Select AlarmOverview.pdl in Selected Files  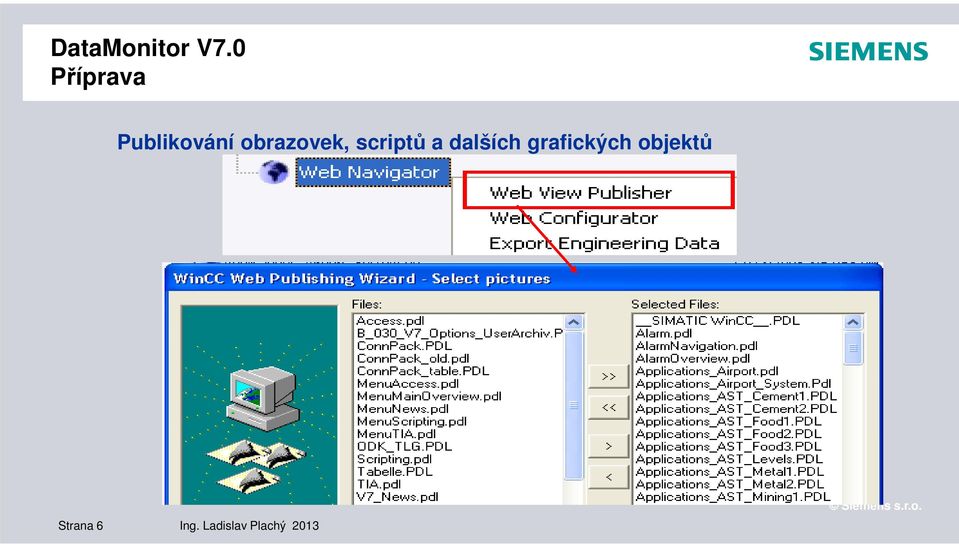[x=692, y=358]
